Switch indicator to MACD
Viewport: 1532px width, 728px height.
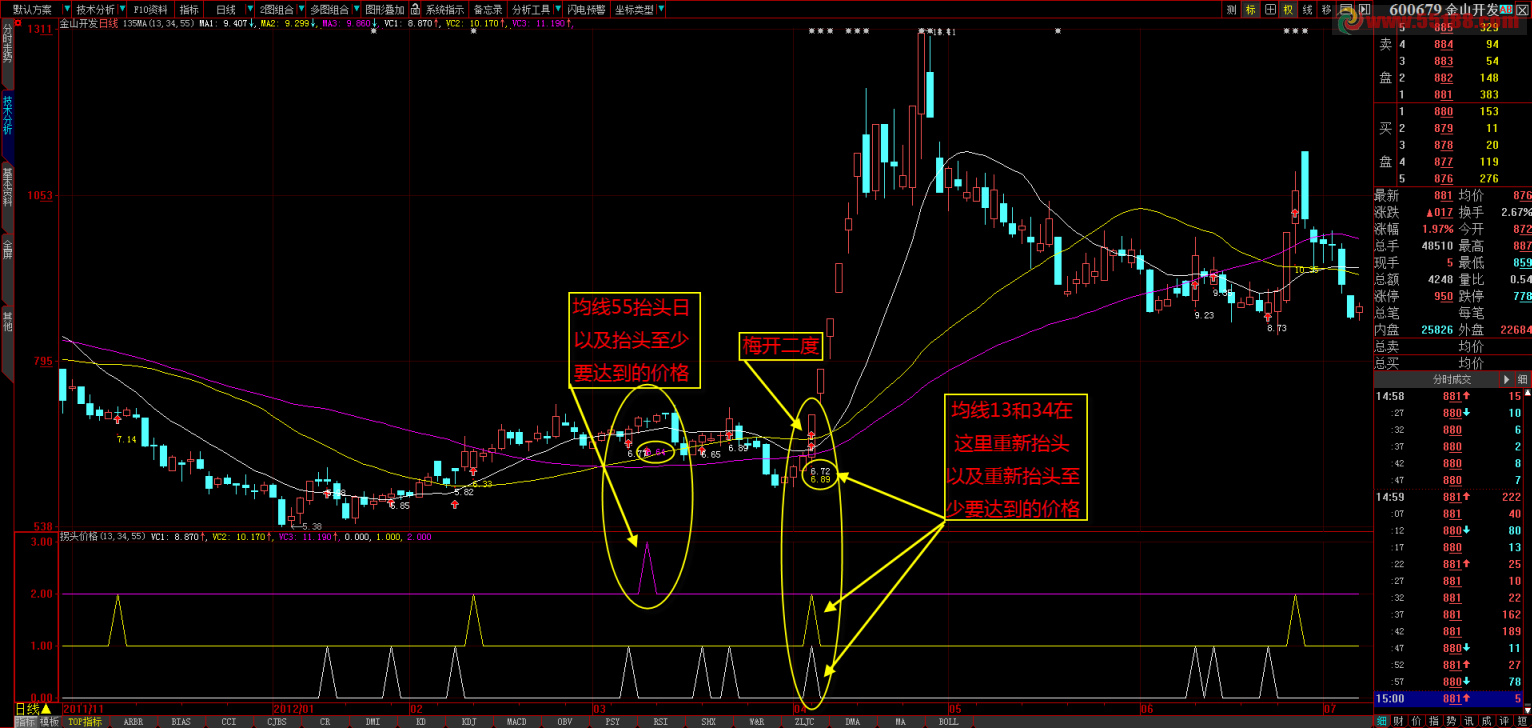(516, 721)
